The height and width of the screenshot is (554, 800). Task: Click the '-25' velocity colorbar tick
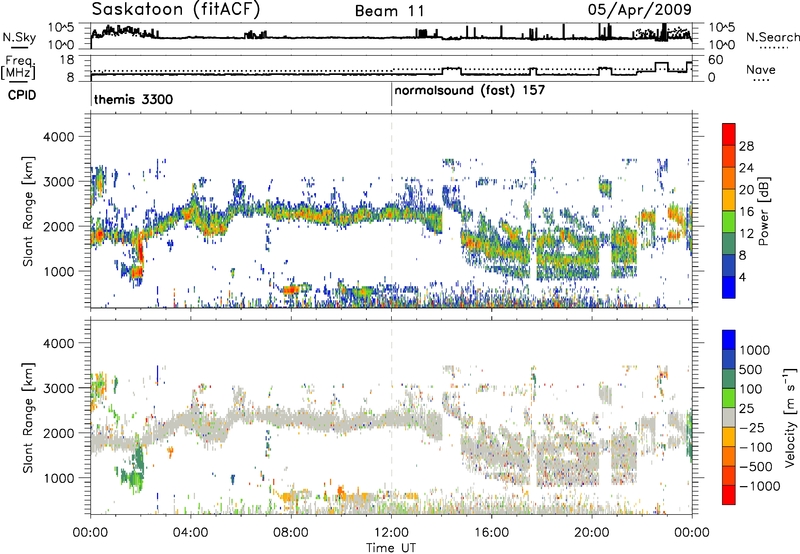coord(754,427)
